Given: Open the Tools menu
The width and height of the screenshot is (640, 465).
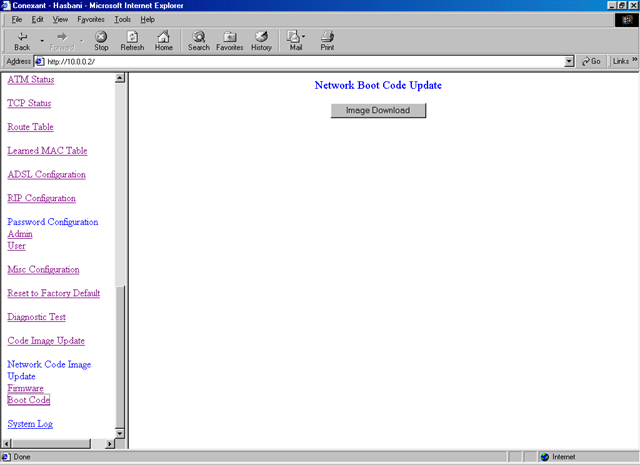Looking at the screenshot, I should (122, 19).
